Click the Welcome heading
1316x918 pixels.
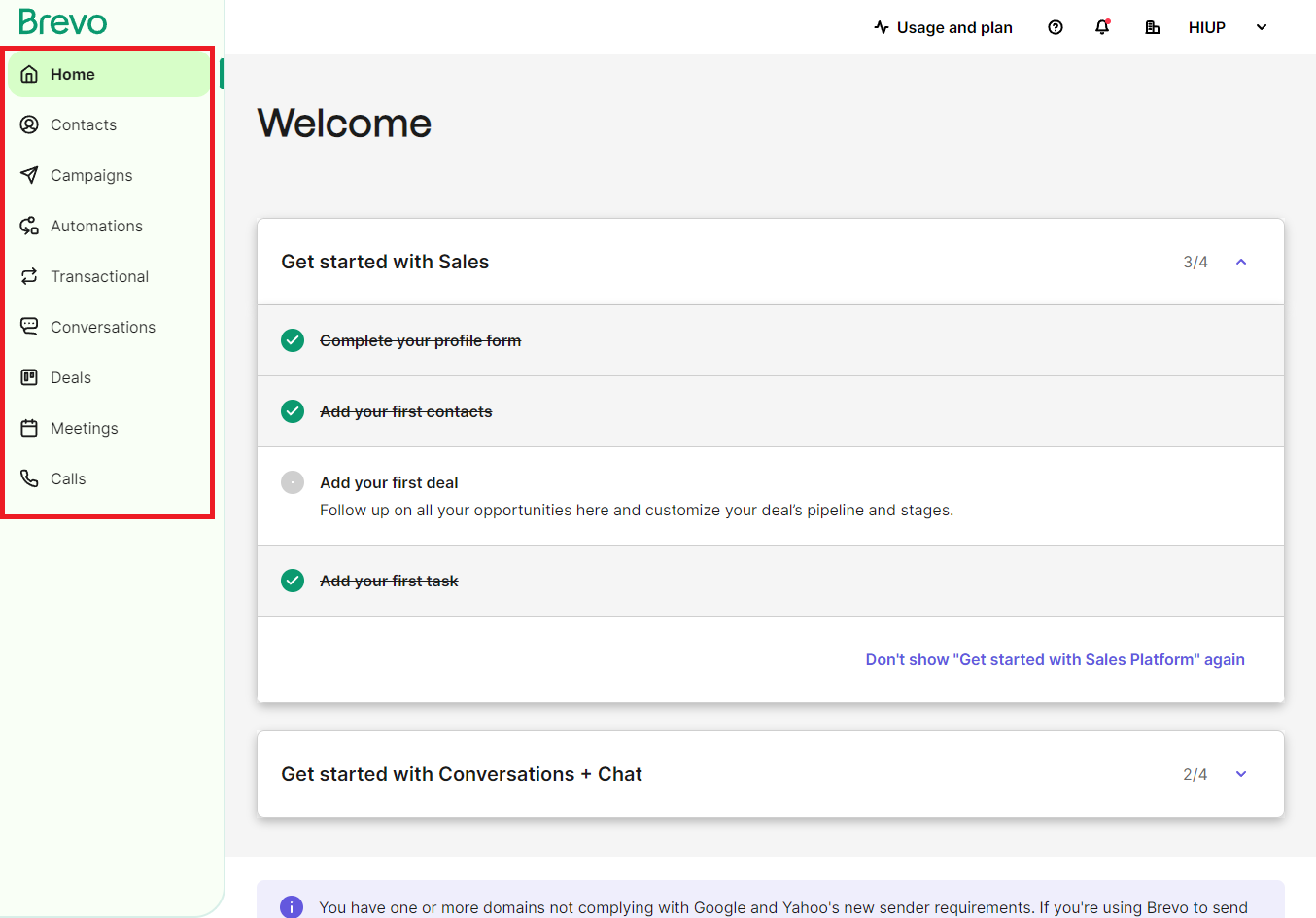tap(344, 124)
